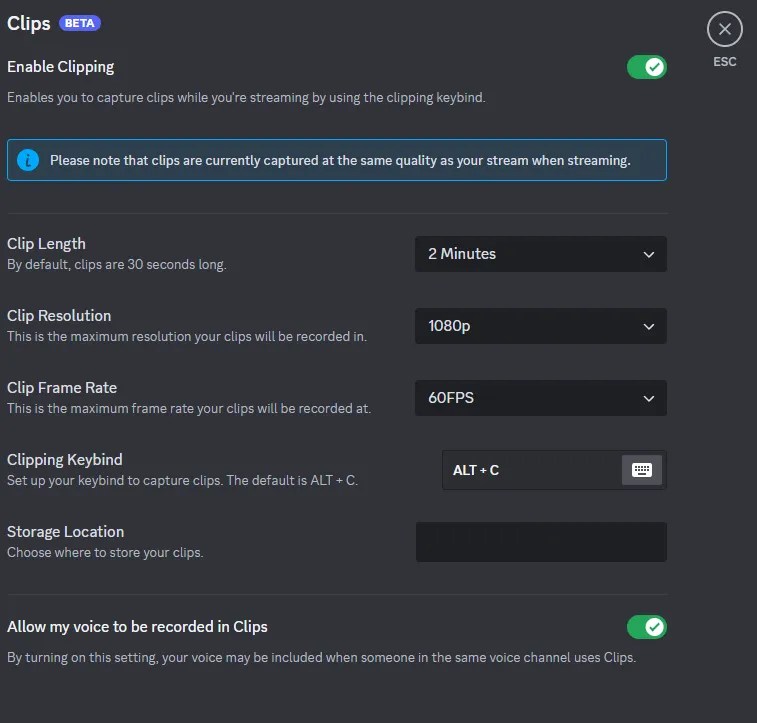
Task: Click the ALT + C keybind field
Action: pos(530,470)
